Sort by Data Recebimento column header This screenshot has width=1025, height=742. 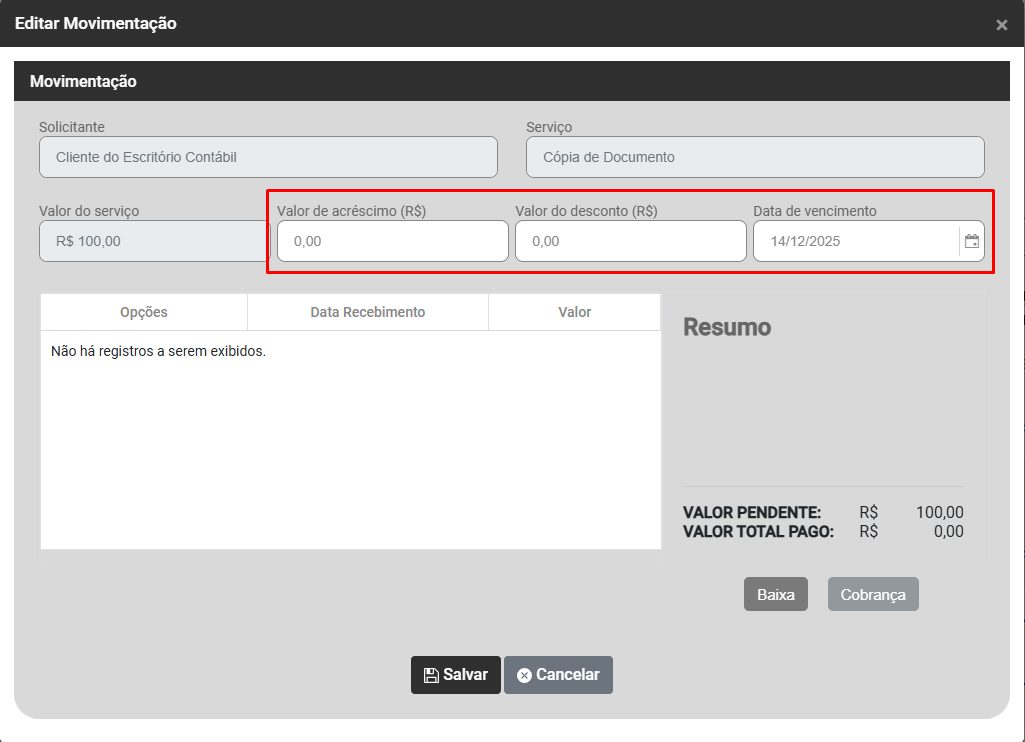[368, 312]
